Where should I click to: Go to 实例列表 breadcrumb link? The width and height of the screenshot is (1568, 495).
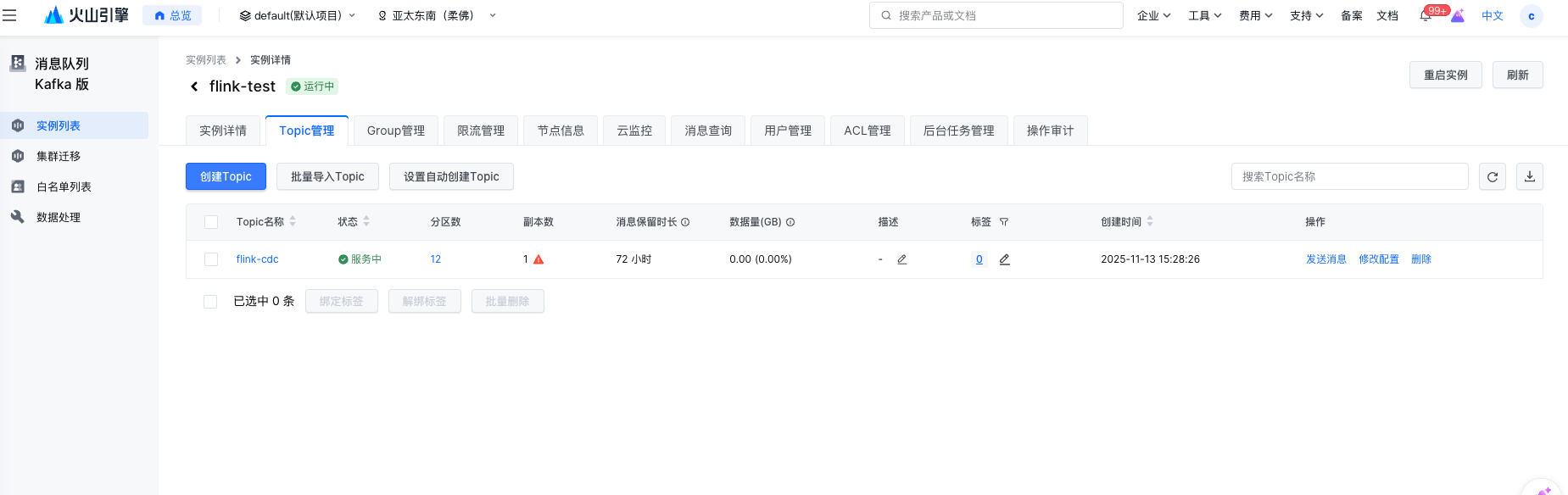(206, 60)
